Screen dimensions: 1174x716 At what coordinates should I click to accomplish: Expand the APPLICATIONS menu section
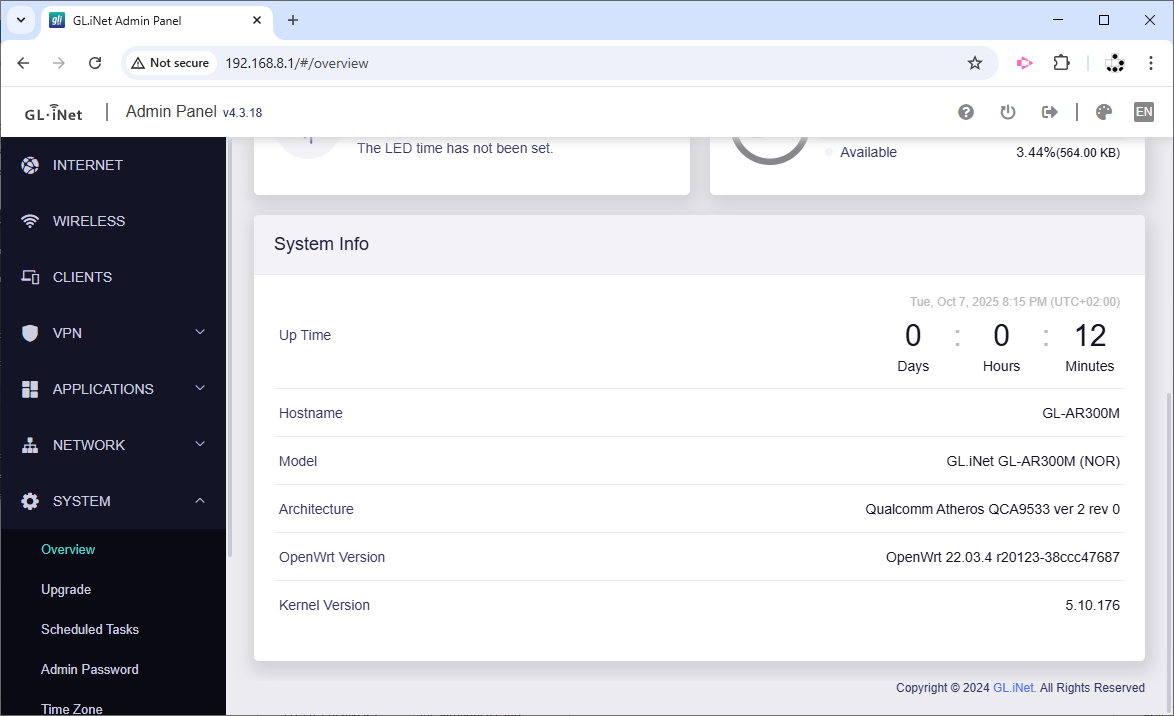113,389
